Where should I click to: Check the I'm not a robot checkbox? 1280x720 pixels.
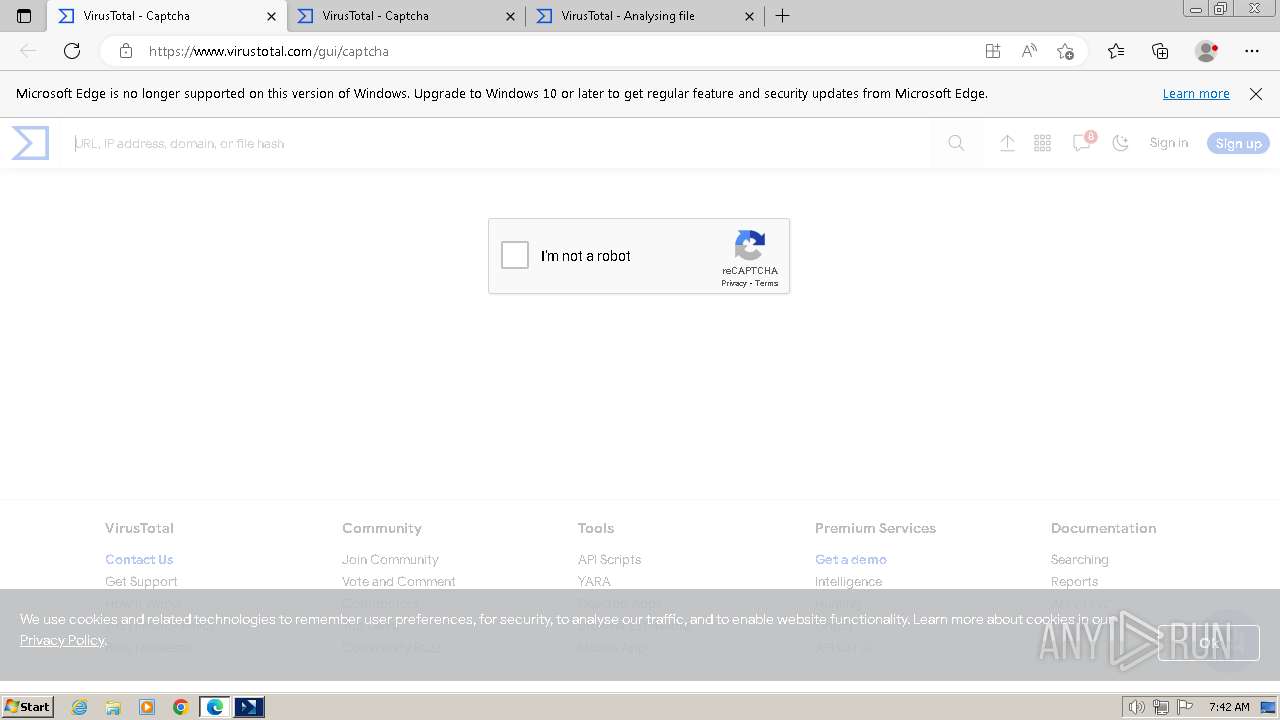point(515,255)
